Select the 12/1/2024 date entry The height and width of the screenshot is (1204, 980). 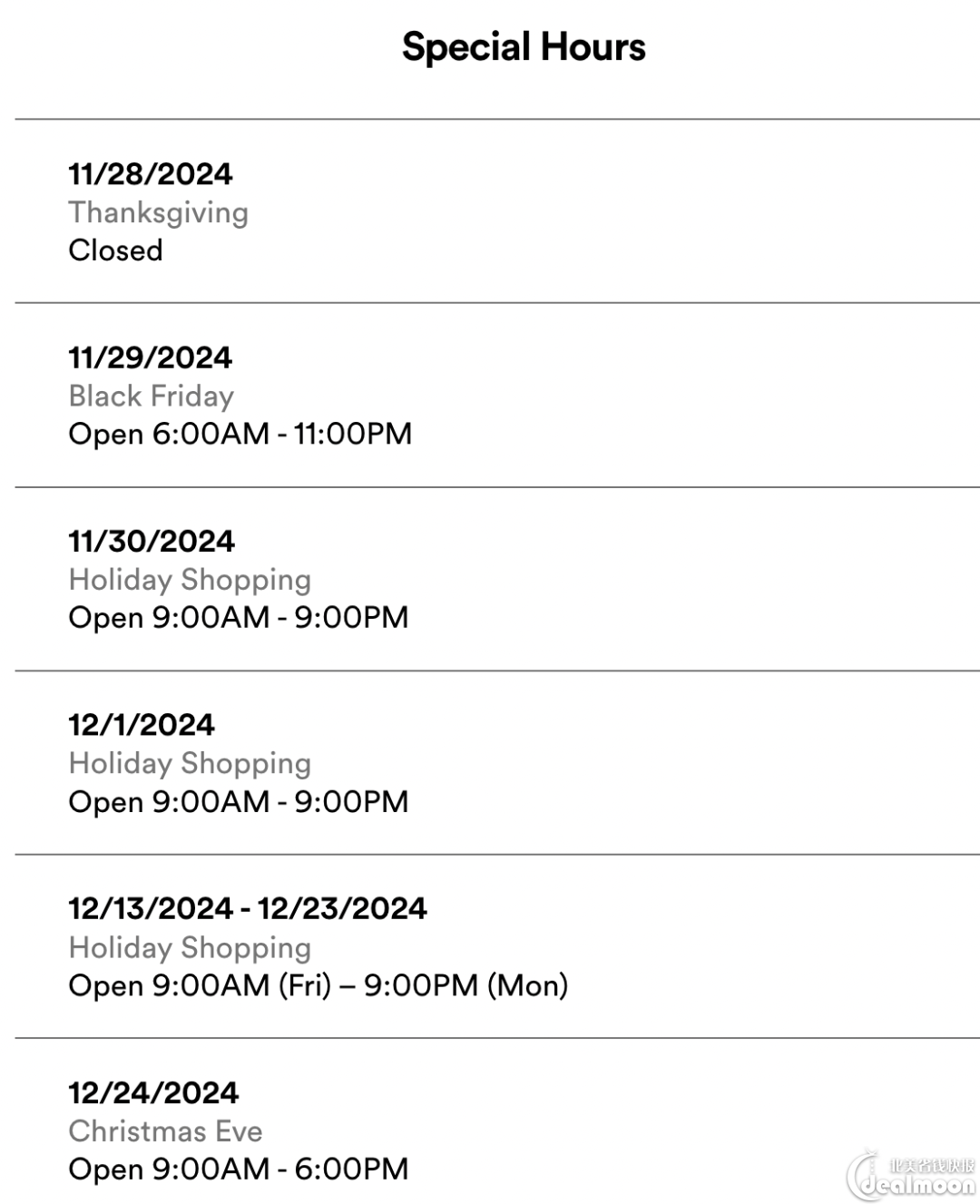(x=142, y=725)
